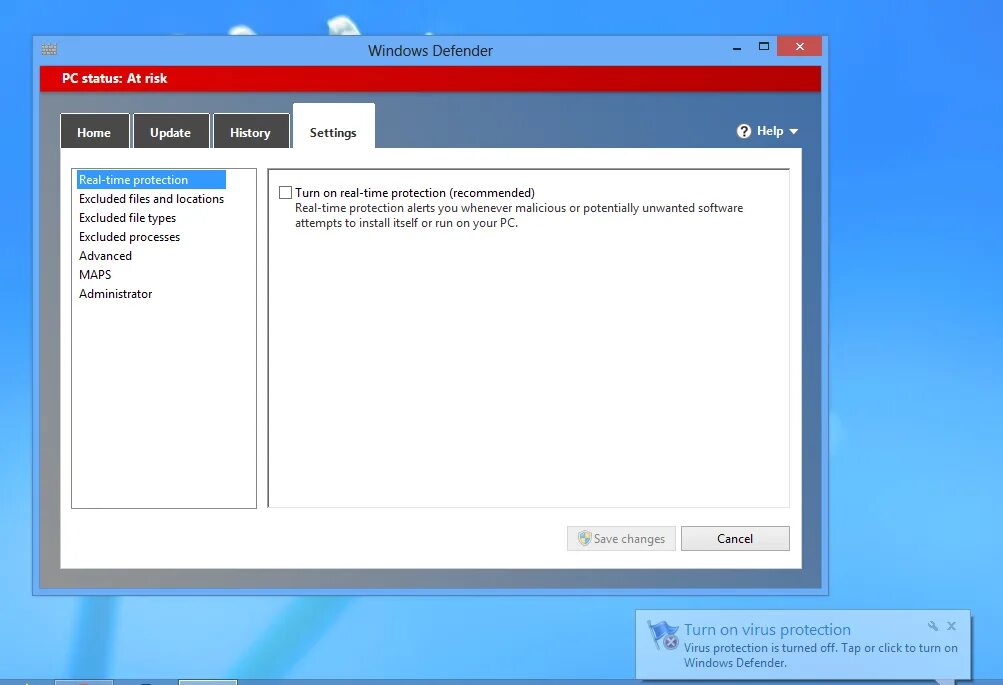Maximize the Windows Defender window
Image resolution: width=1003 pixels, height=685 pixels.
point(764,47)
